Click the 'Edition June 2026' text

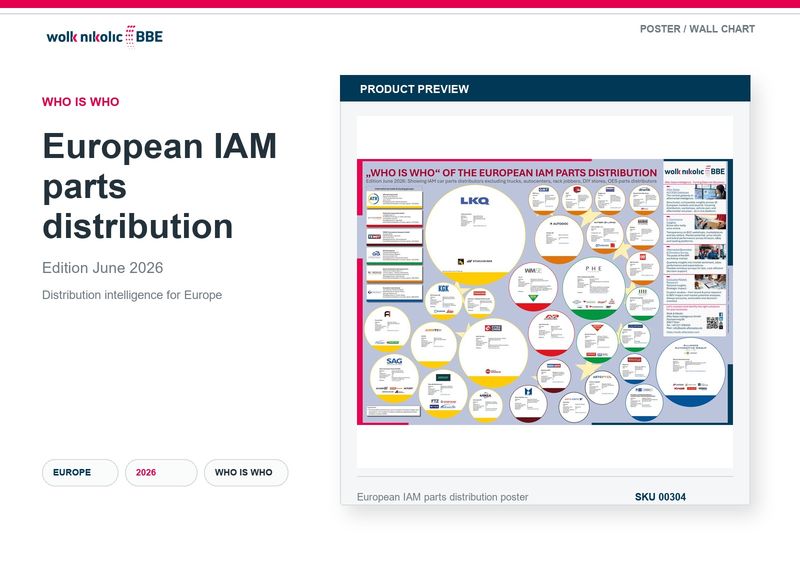103,268
